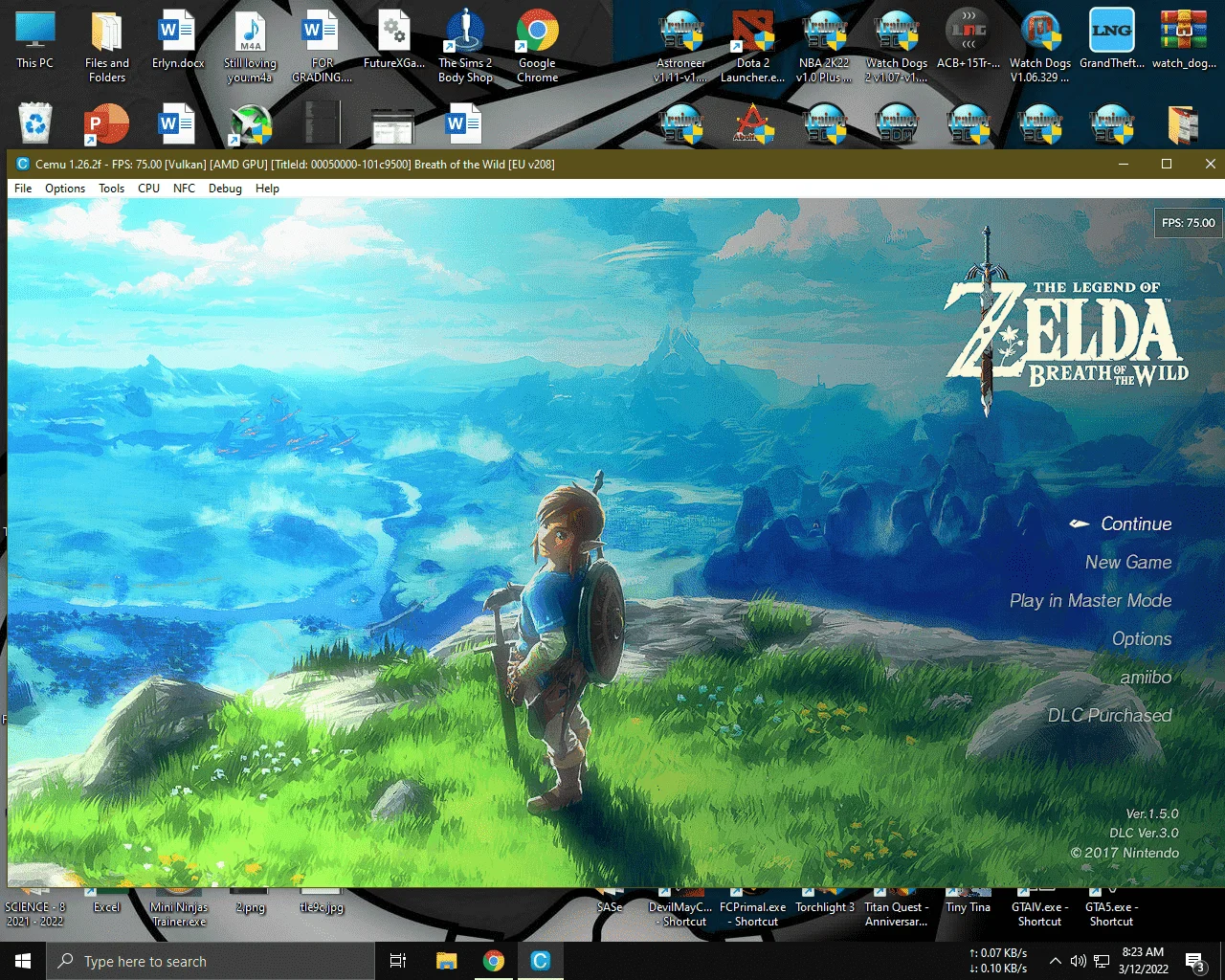
Task: Select the This PC desktop icon
Action: 35,41
